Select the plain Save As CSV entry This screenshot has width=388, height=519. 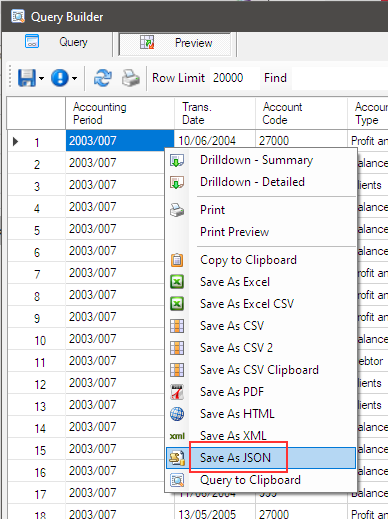261,326
